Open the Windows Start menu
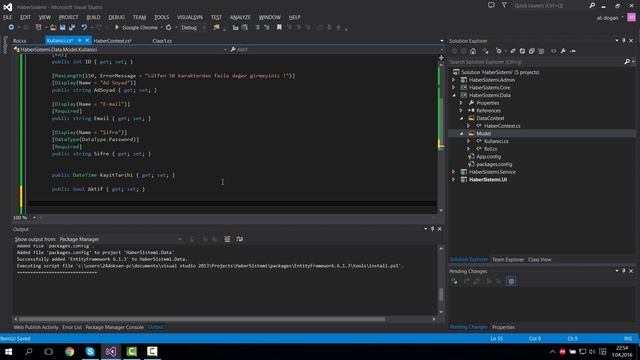This screenshot has width=640, height=360. point(8,351)
